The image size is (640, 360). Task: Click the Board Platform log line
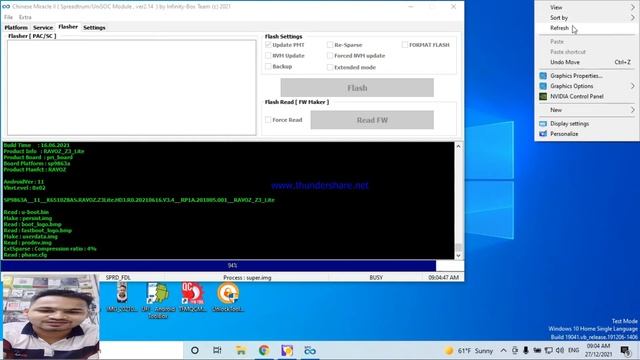coord(37,163)
